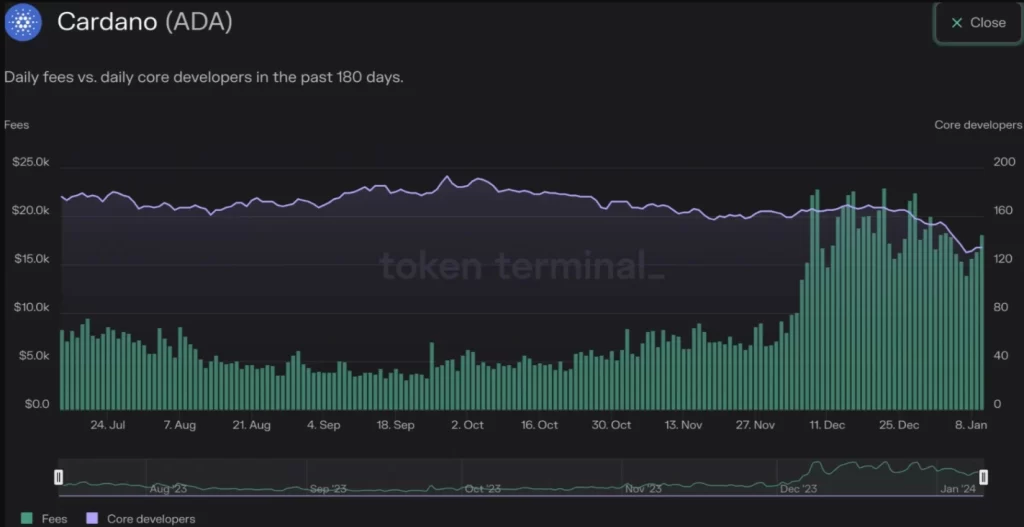Click the 24. Jul date label
Screen dimensions: 1024x527
point(108,424)
